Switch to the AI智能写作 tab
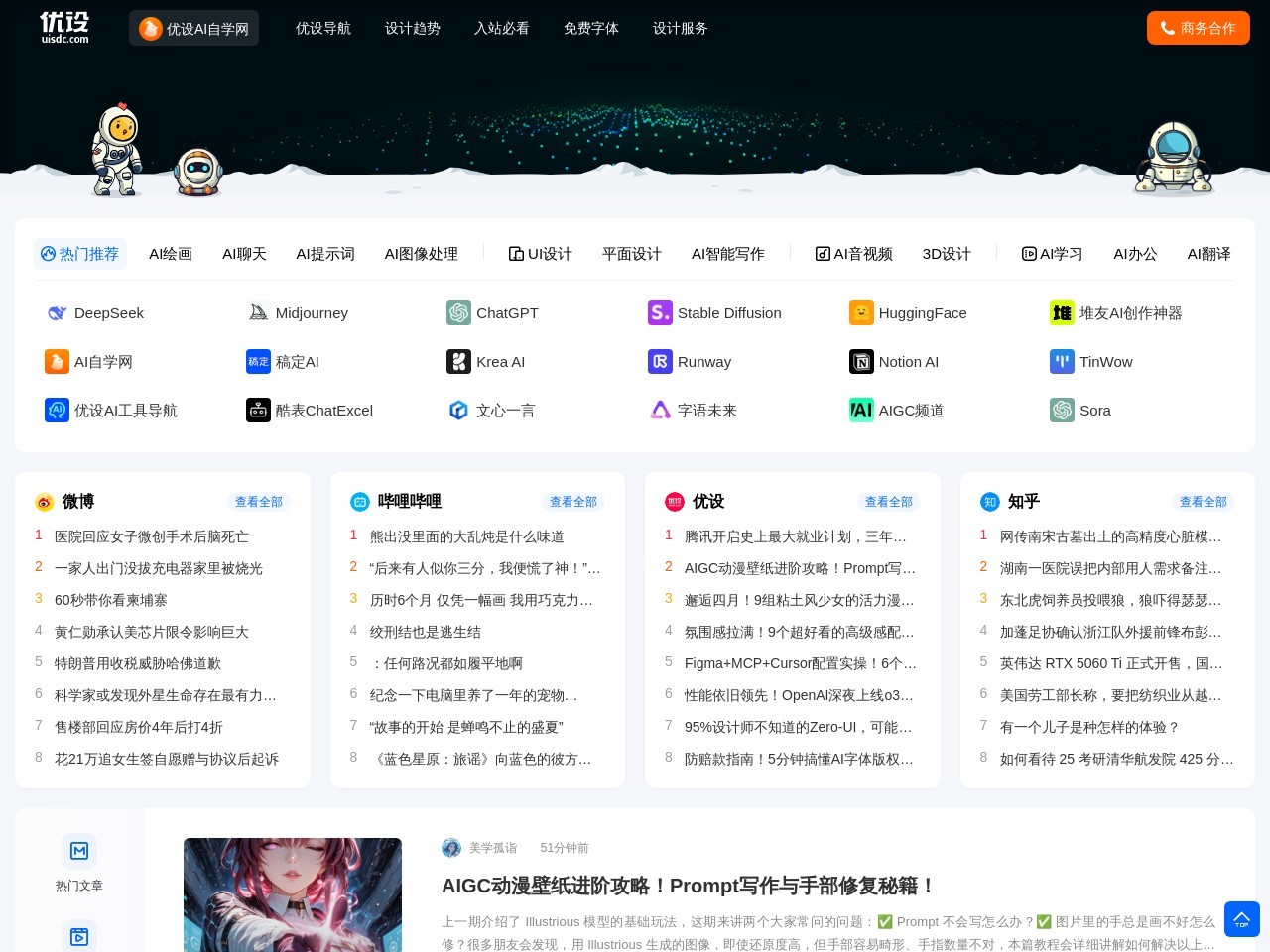1270x952 pixels. click(x=728, y=254)
